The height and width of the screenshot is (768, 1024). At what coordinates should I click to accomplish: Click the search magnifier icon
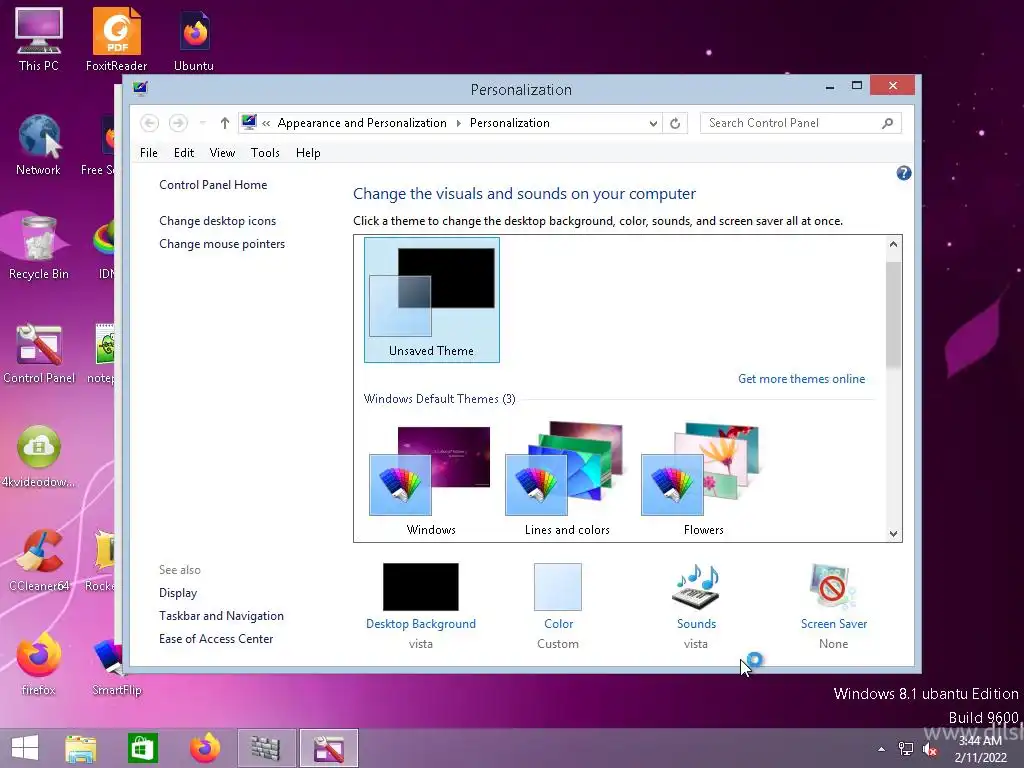(887, 123)
